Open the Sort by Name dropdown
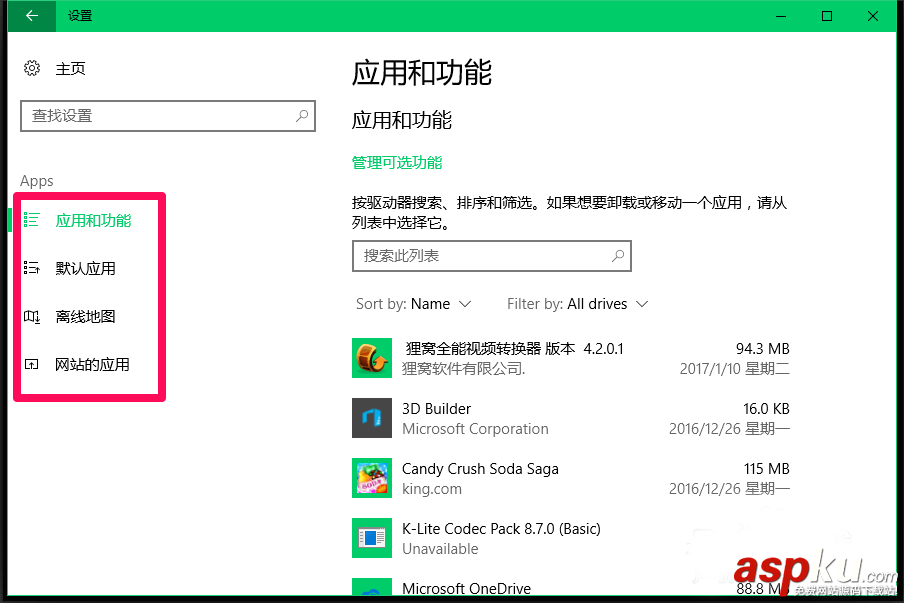904x603 pixels. (413, 304)
